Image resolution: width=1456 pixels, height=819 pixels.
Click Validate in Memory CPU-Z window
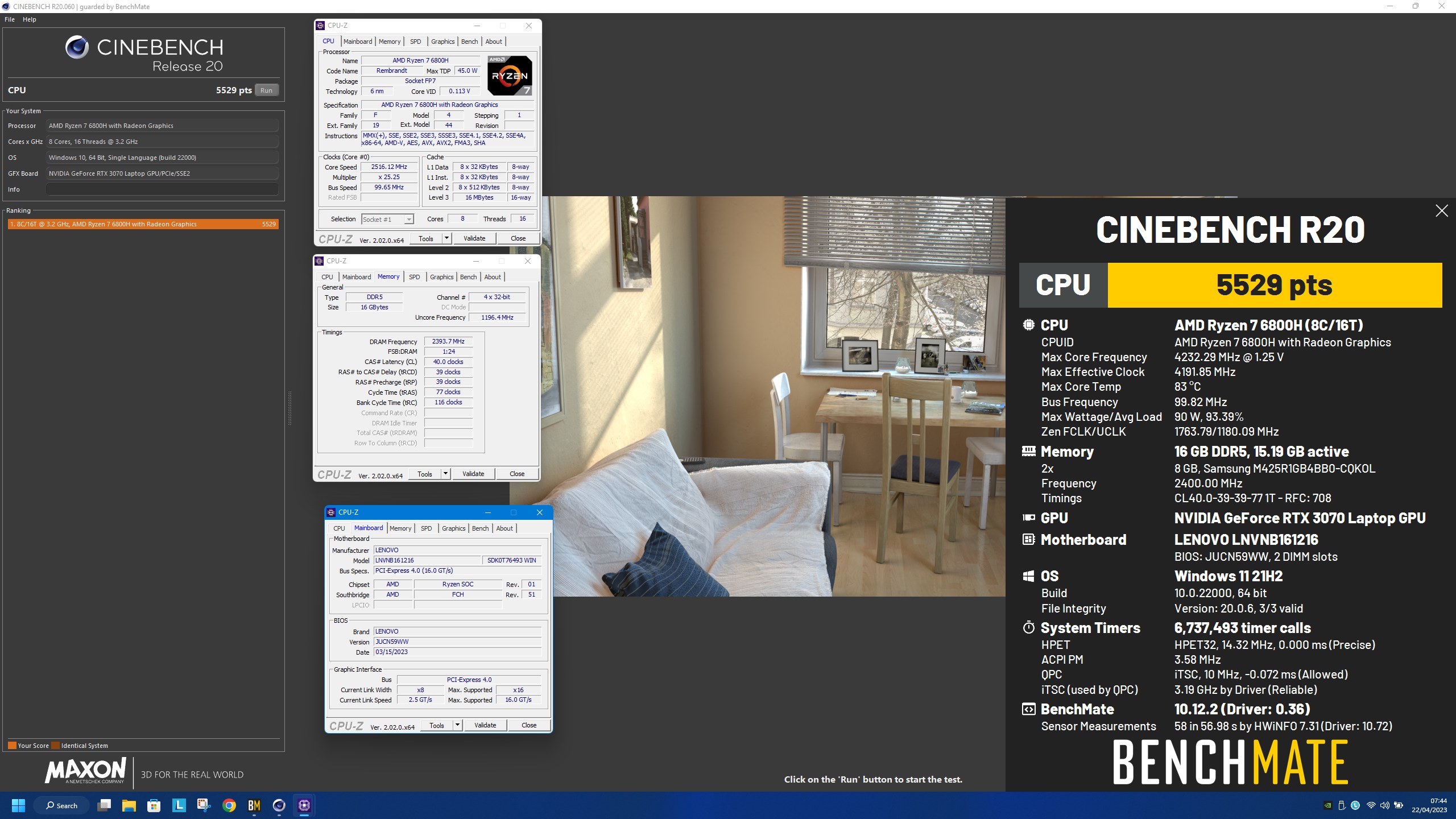click(x=473, y=474)
